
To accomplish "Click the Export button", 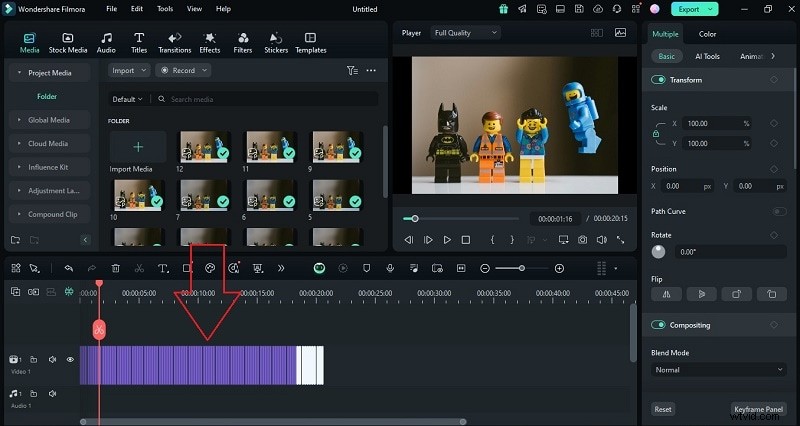I will coord(694,9).
